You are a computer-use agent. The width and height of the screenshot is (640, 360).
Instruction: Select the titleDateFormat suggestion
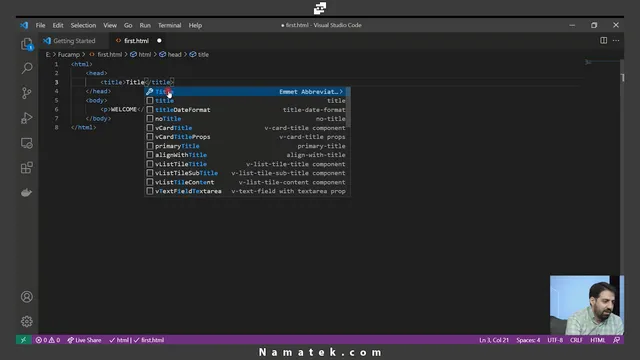246,110
